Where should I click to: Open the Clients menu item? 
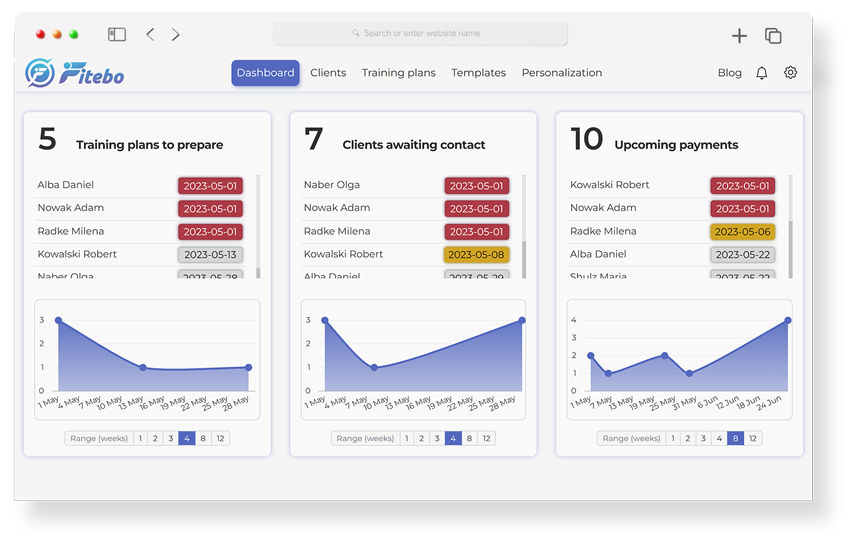[328, 73]
